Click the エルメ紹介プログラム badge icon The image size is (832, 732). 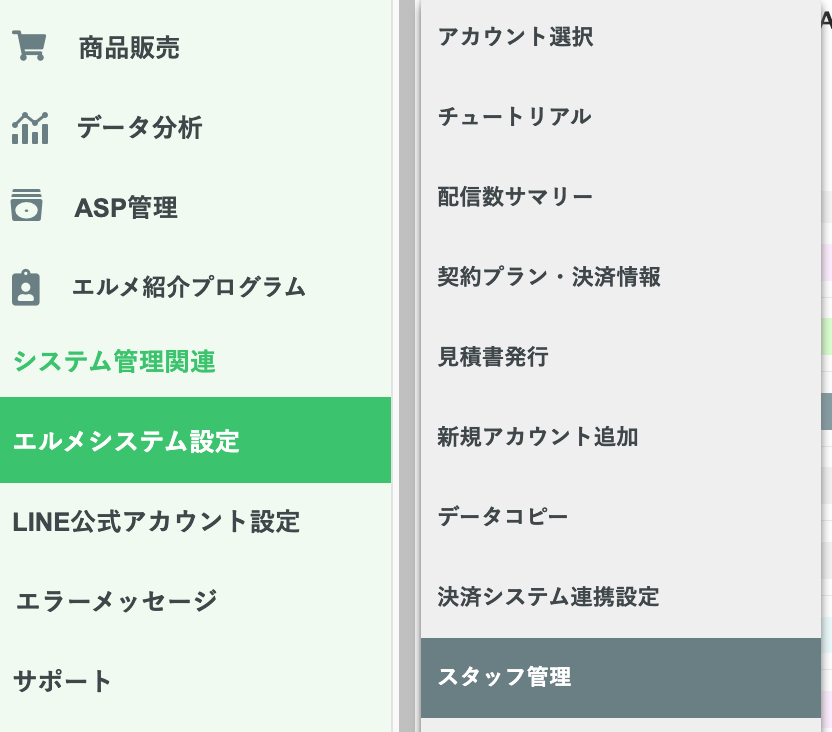coord(26,288)
